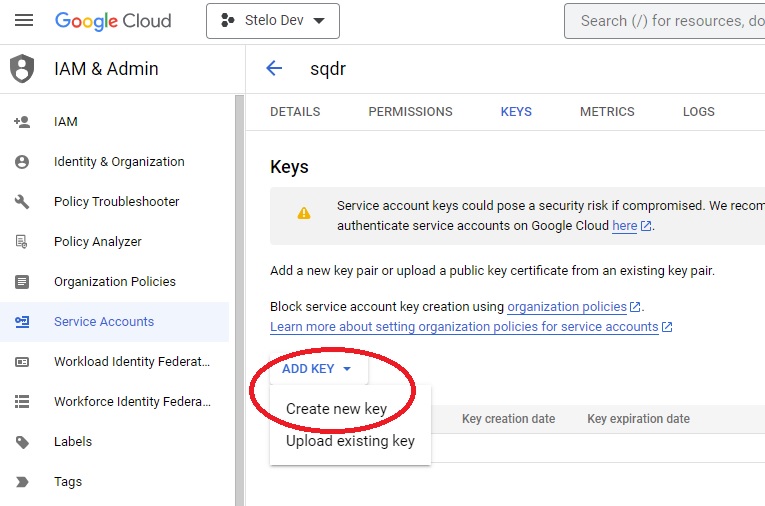Click the Labels tag icon
The width and height of the screenshot is (765, 506).
[22, 442]
